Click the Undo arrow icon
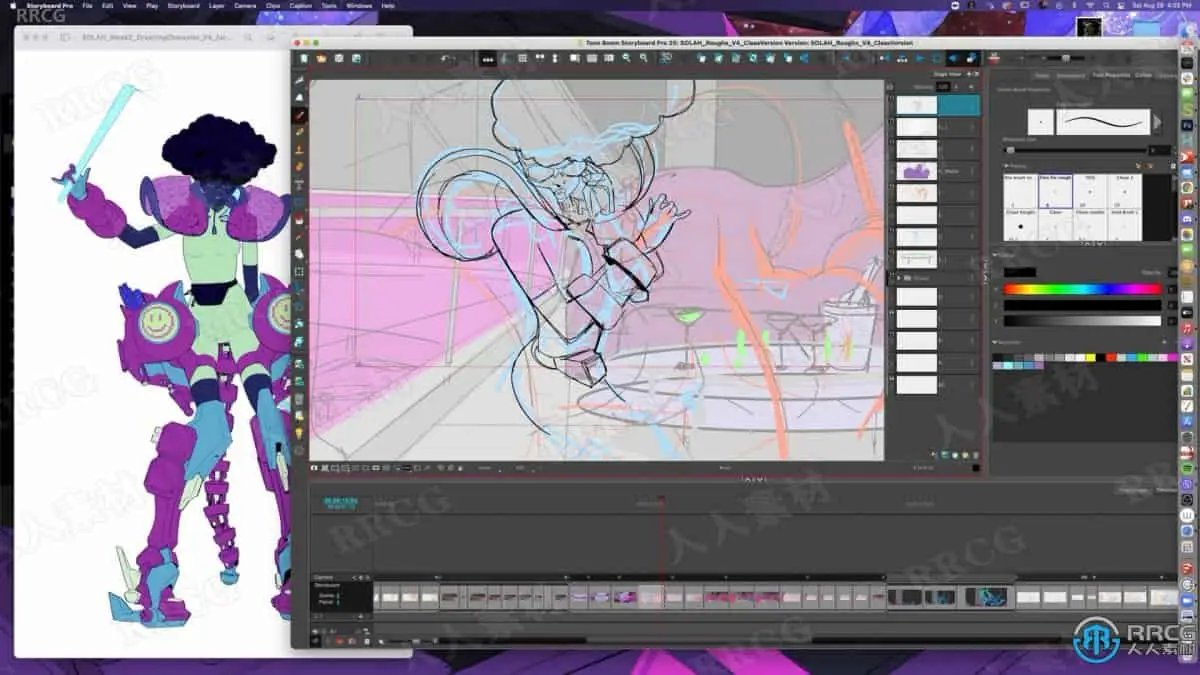This screenshot has width=1200, height=675. 446,59
